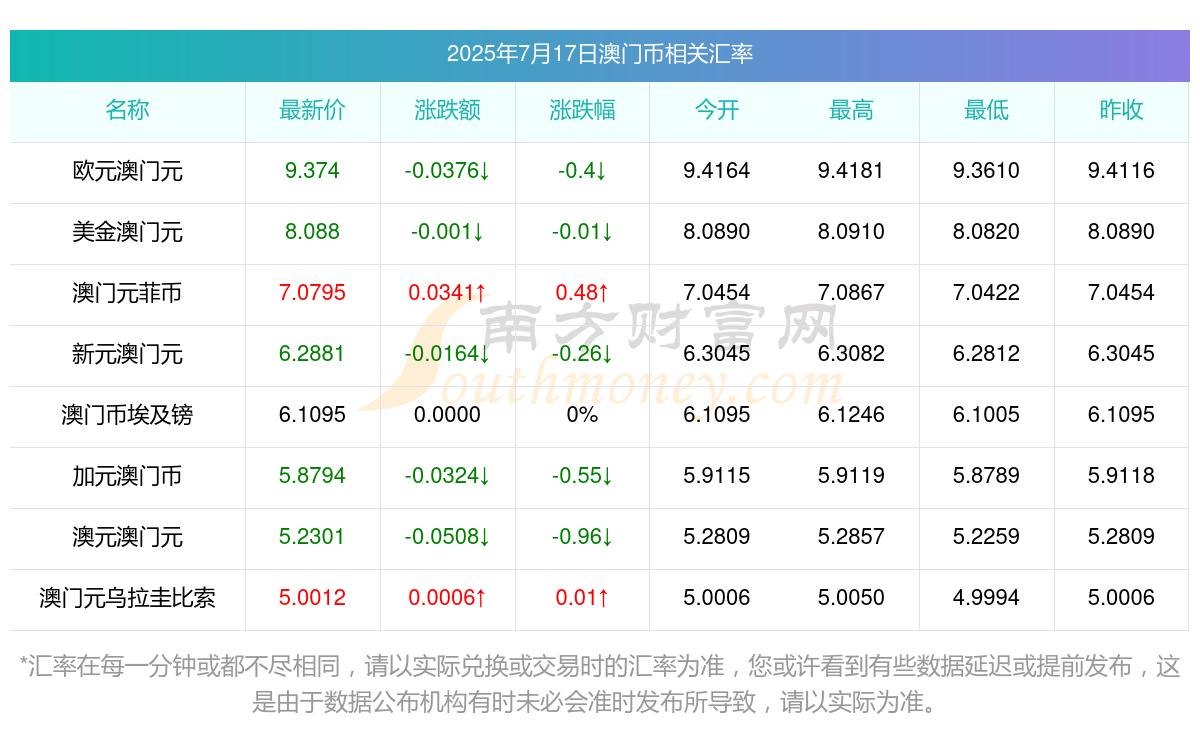
Task: Click change value 0.0000
Action: (x=448, y=415)
